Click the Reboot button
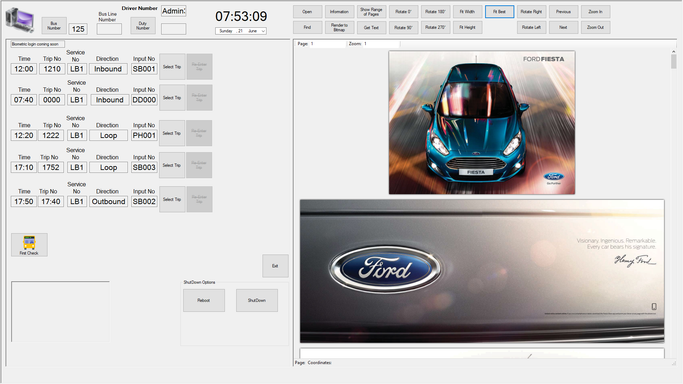This screenshot has width=683, height=384. click(x=204, y=300)
